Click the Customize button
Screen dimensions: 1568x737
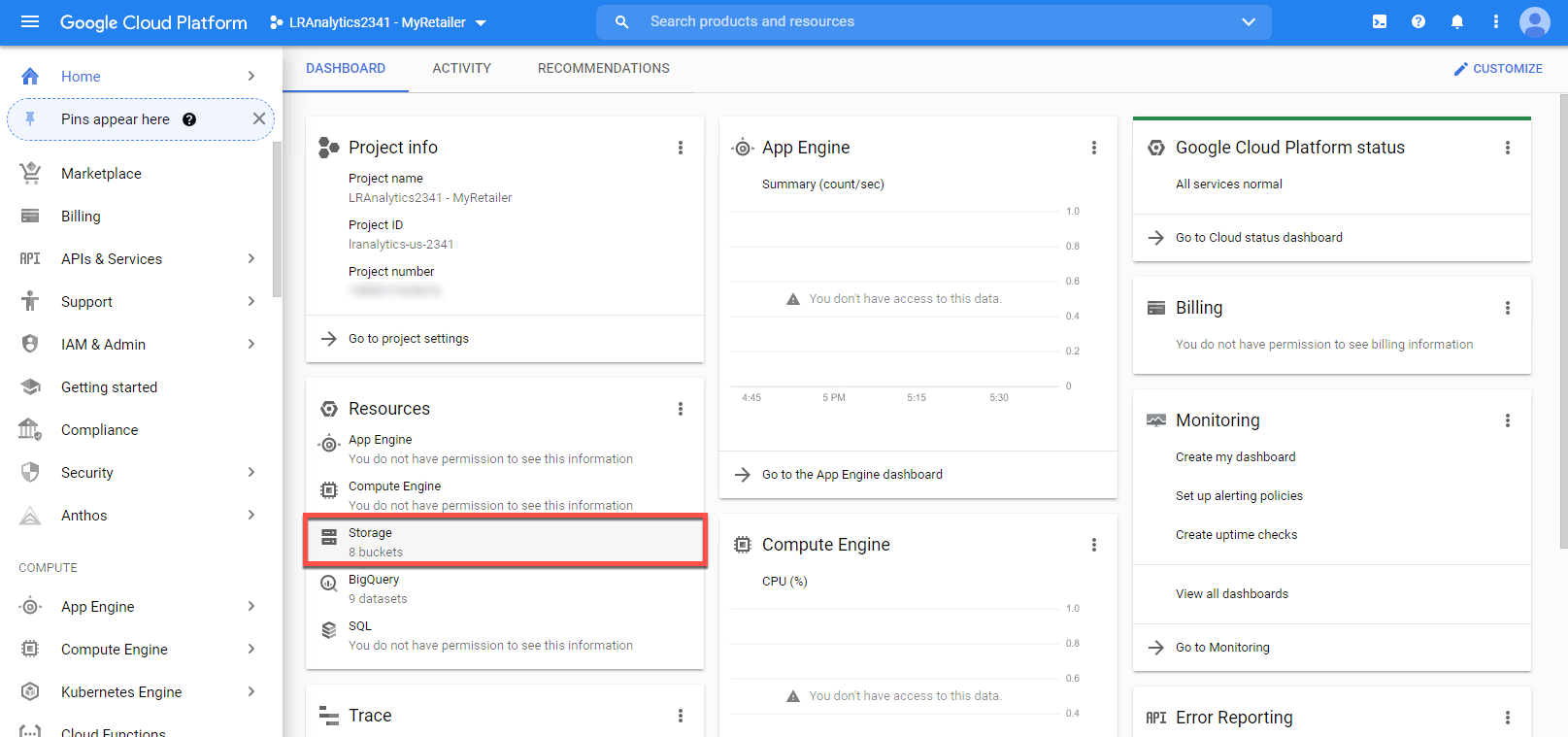pos(1498,69)
